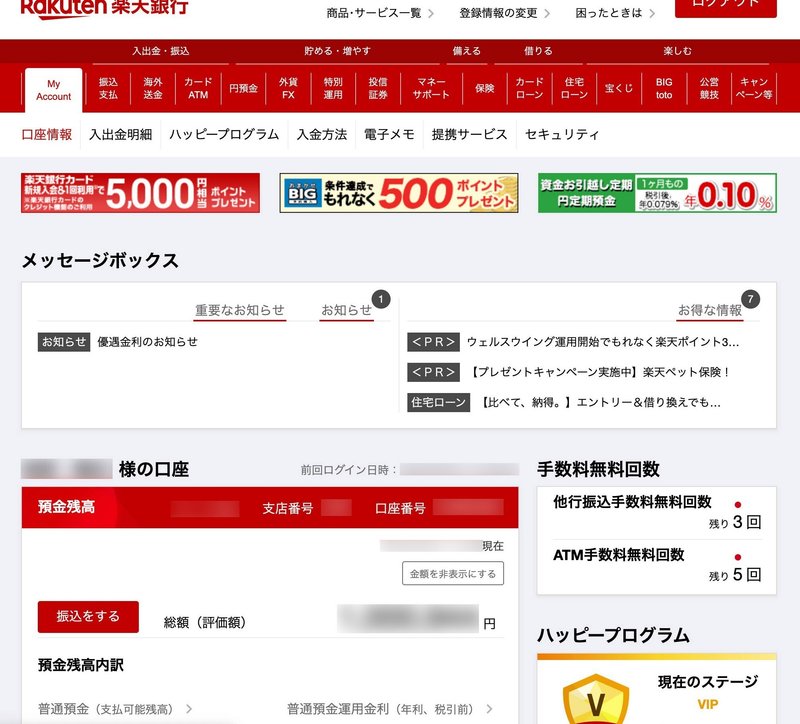Click the 支店番号 label in red header

click(288, 508)
